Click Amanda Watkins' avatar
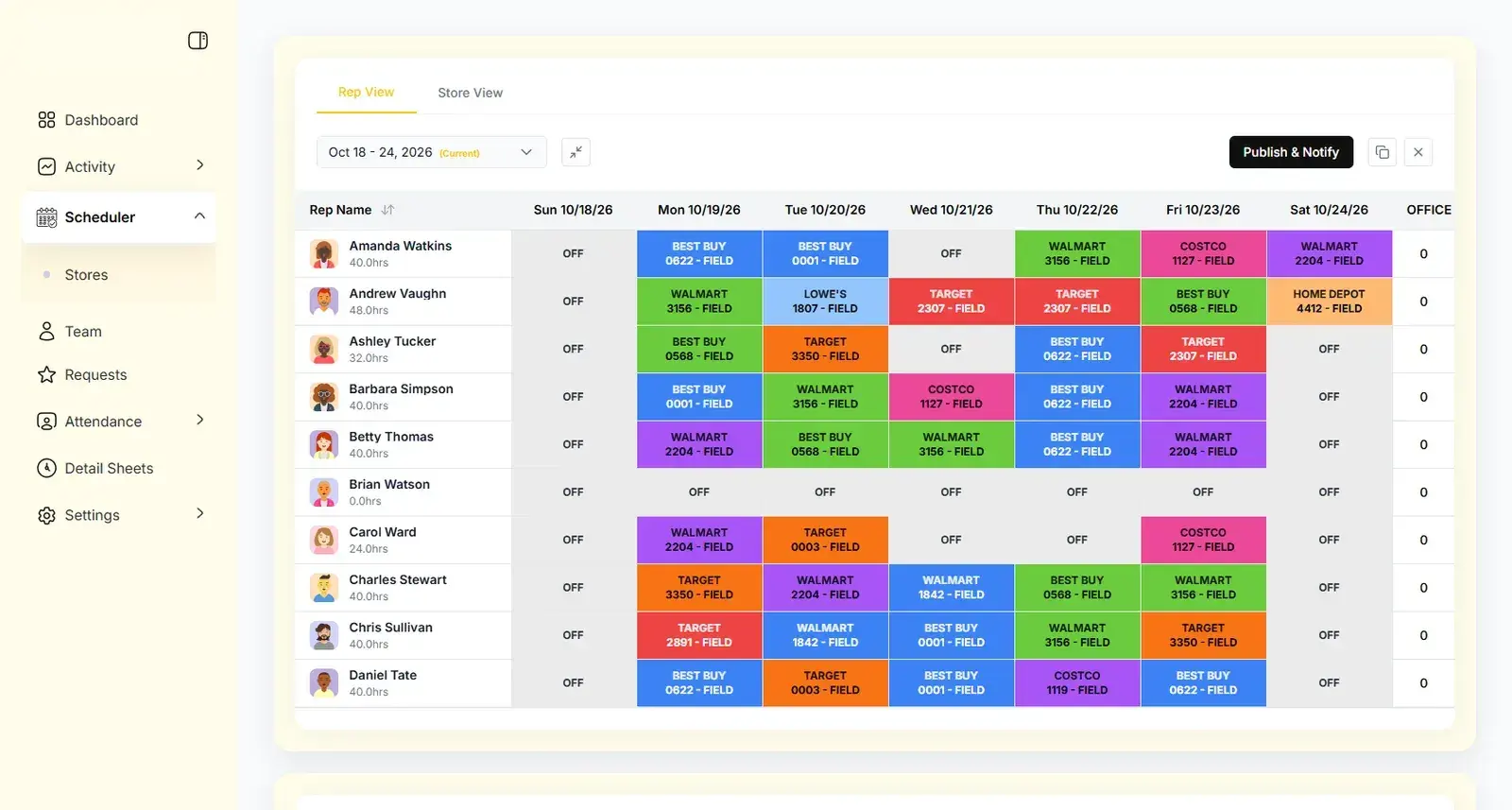 coord(324,253)
